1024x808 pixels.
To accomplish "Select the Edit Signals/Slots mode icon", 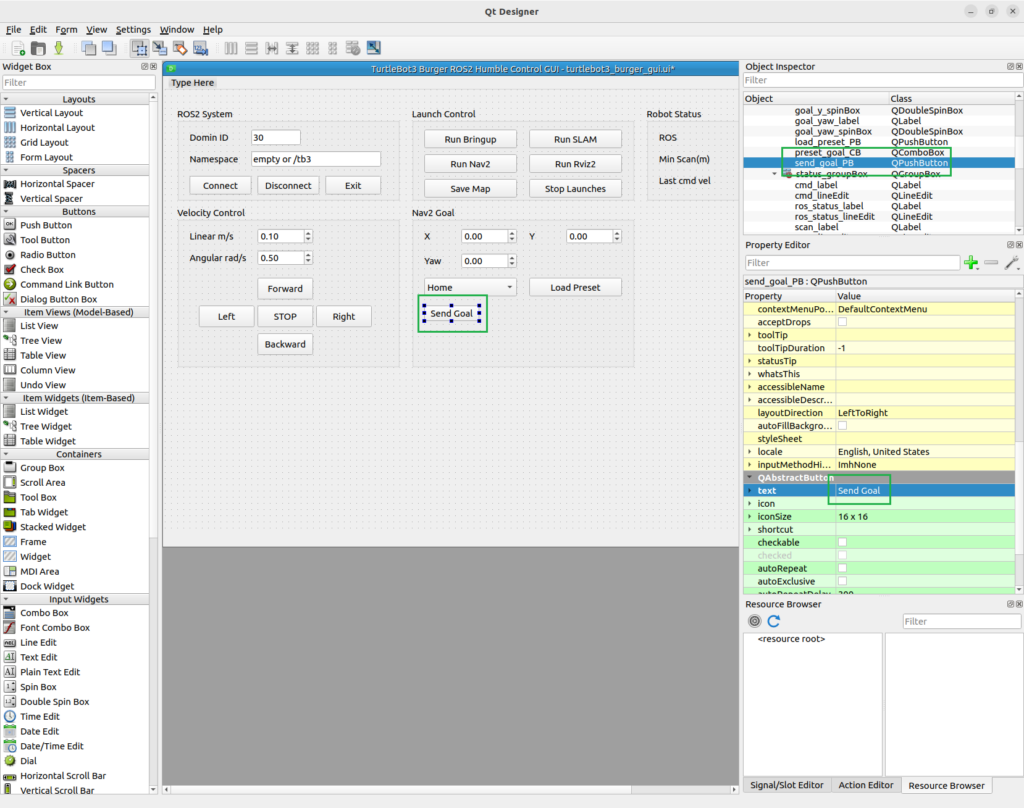I will pyautogui.click(x=160, y=48).
